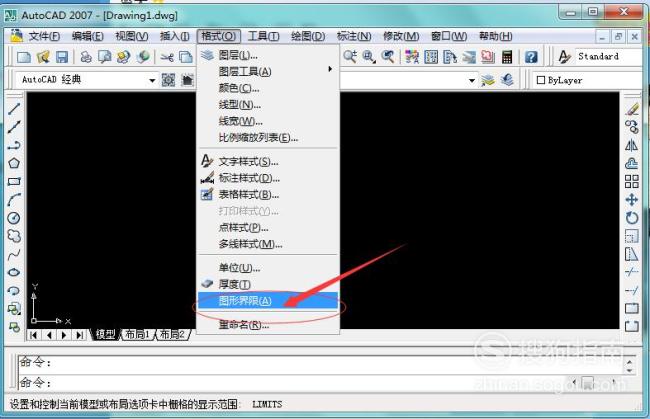Click the Save icon

click(x=62, y=57)
